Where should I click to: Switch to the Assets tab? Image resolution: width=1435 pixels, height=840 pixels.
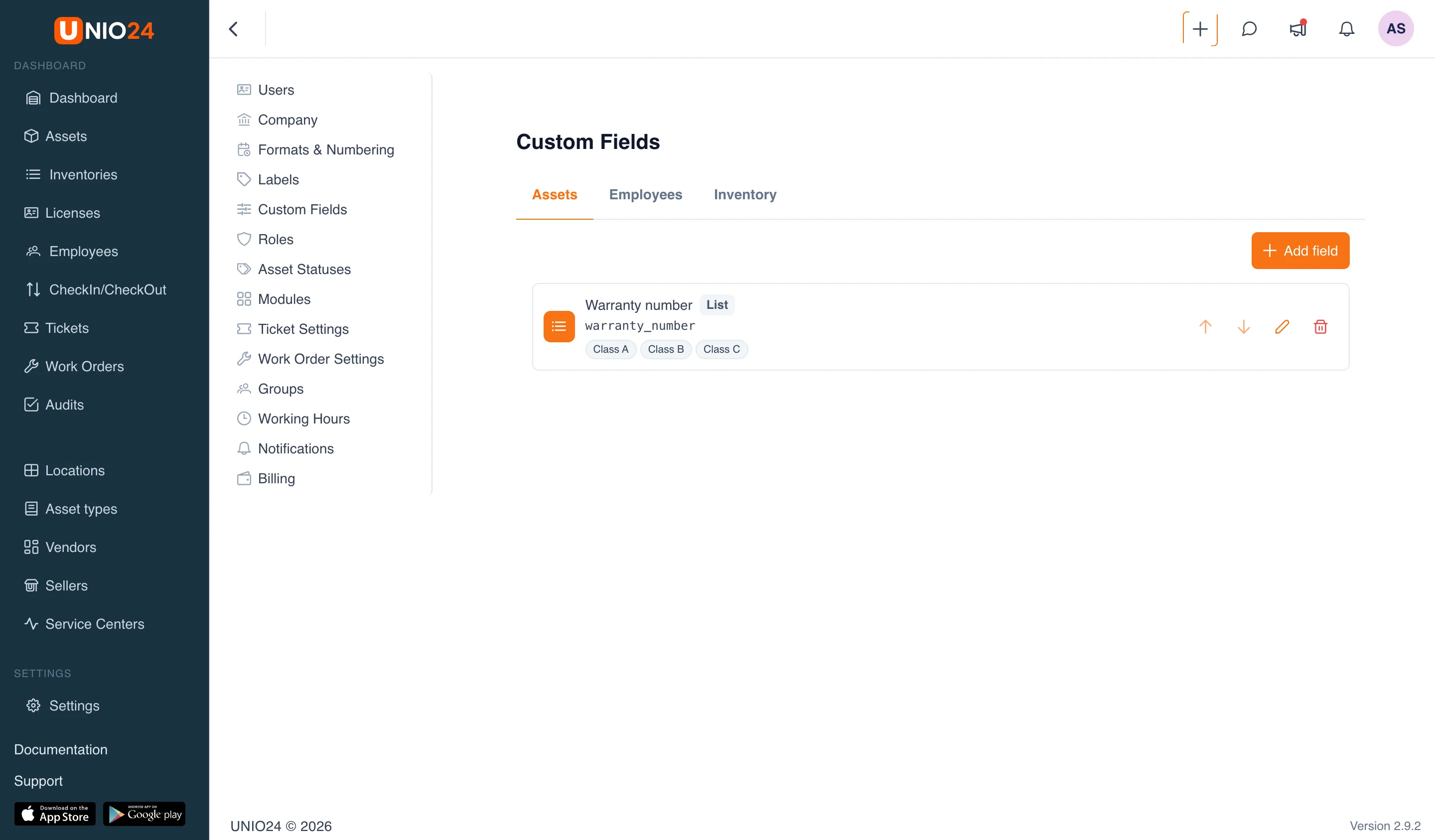[554, 195]
